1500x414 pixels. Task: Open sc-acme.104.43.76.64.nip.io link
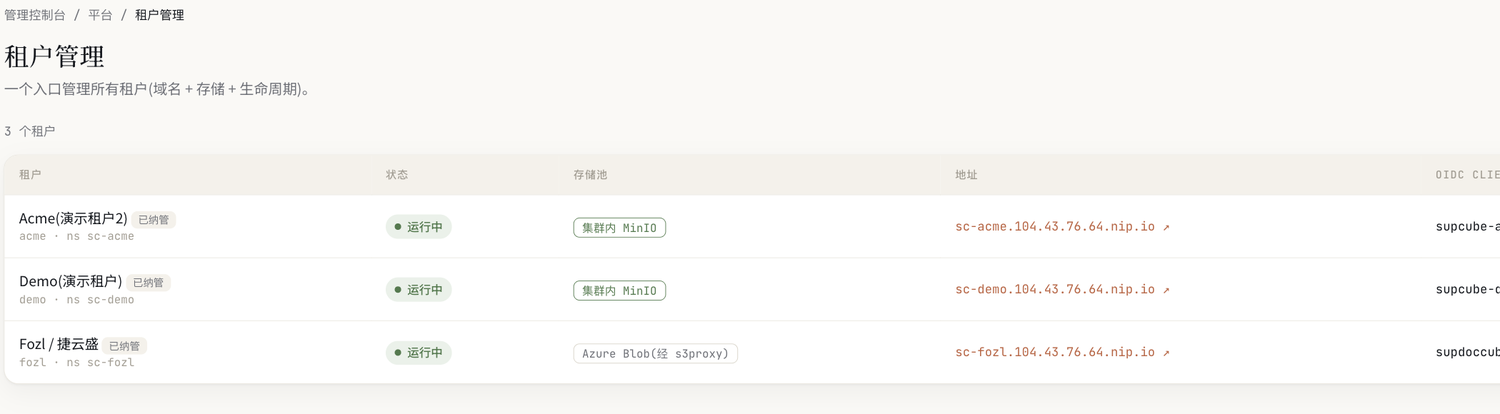coord(1055,227)
